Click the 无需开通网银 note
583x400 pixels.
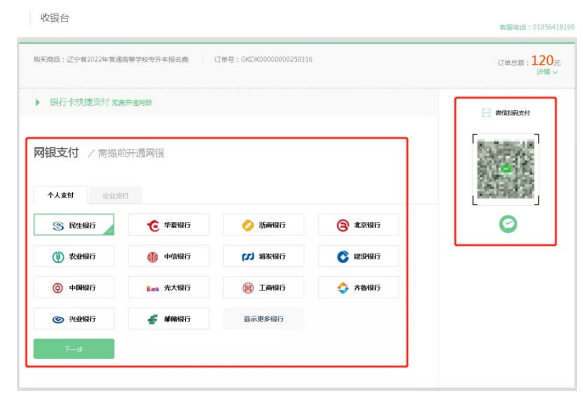[x=132, y=103]
